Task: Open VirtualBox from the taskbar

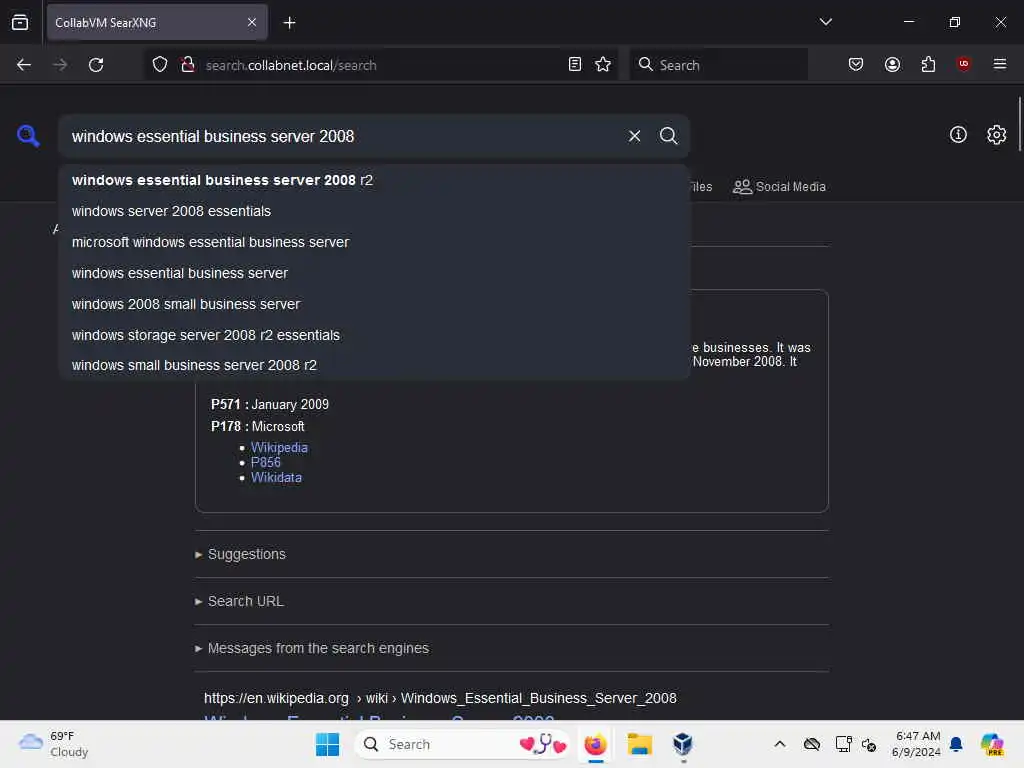Action: 682,744
